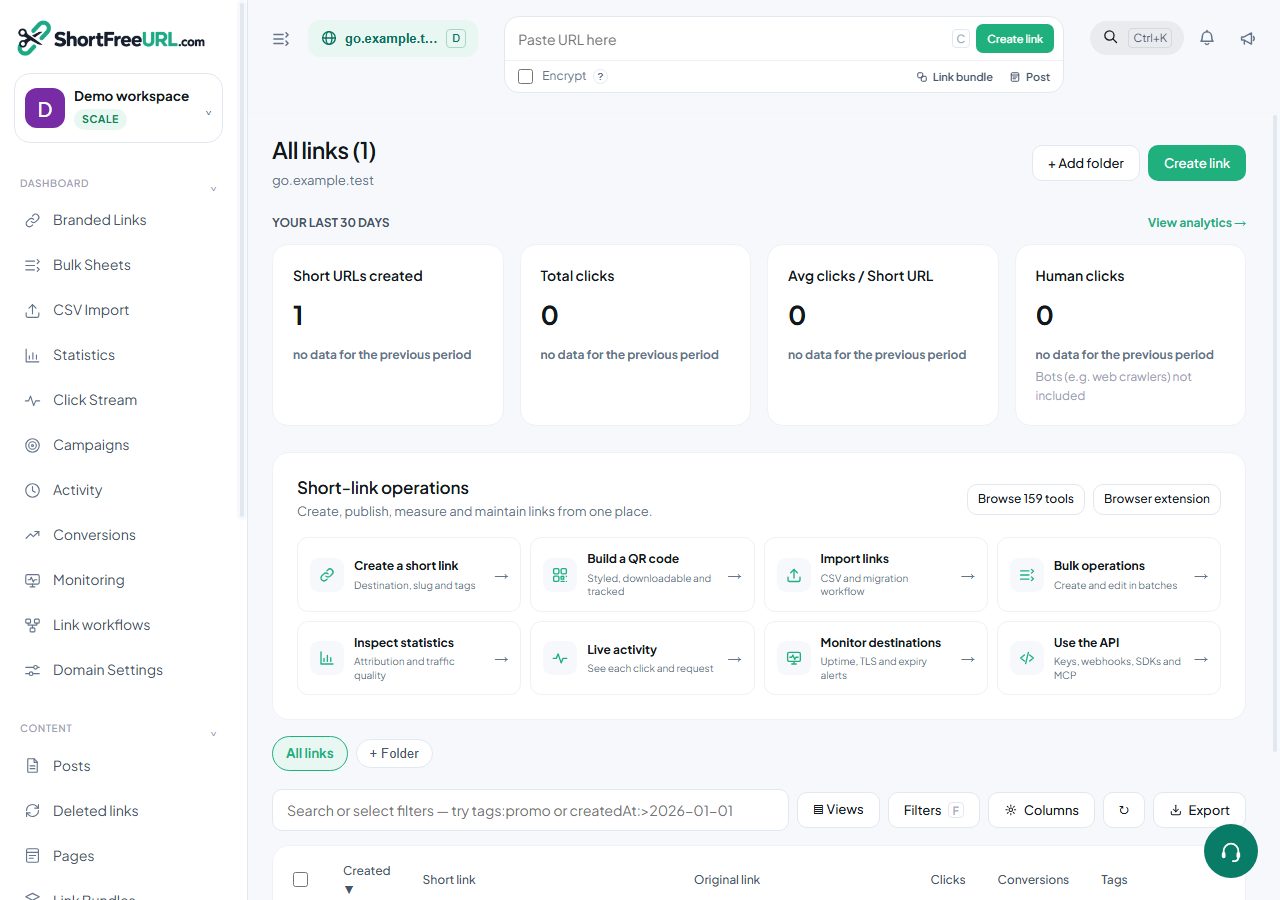
Task: Open the announcements megaphone icon
Action: click(x=1247, y=38)
